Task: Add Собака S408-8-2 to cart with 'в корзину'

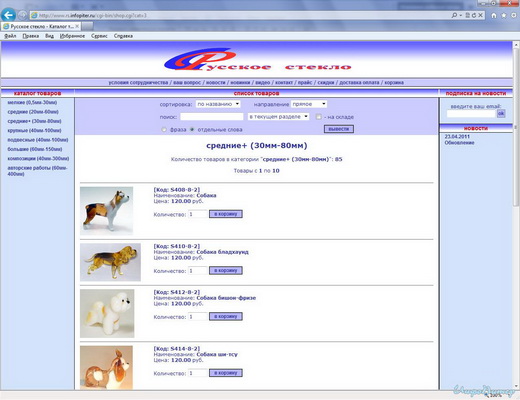Action: [226, 214]
